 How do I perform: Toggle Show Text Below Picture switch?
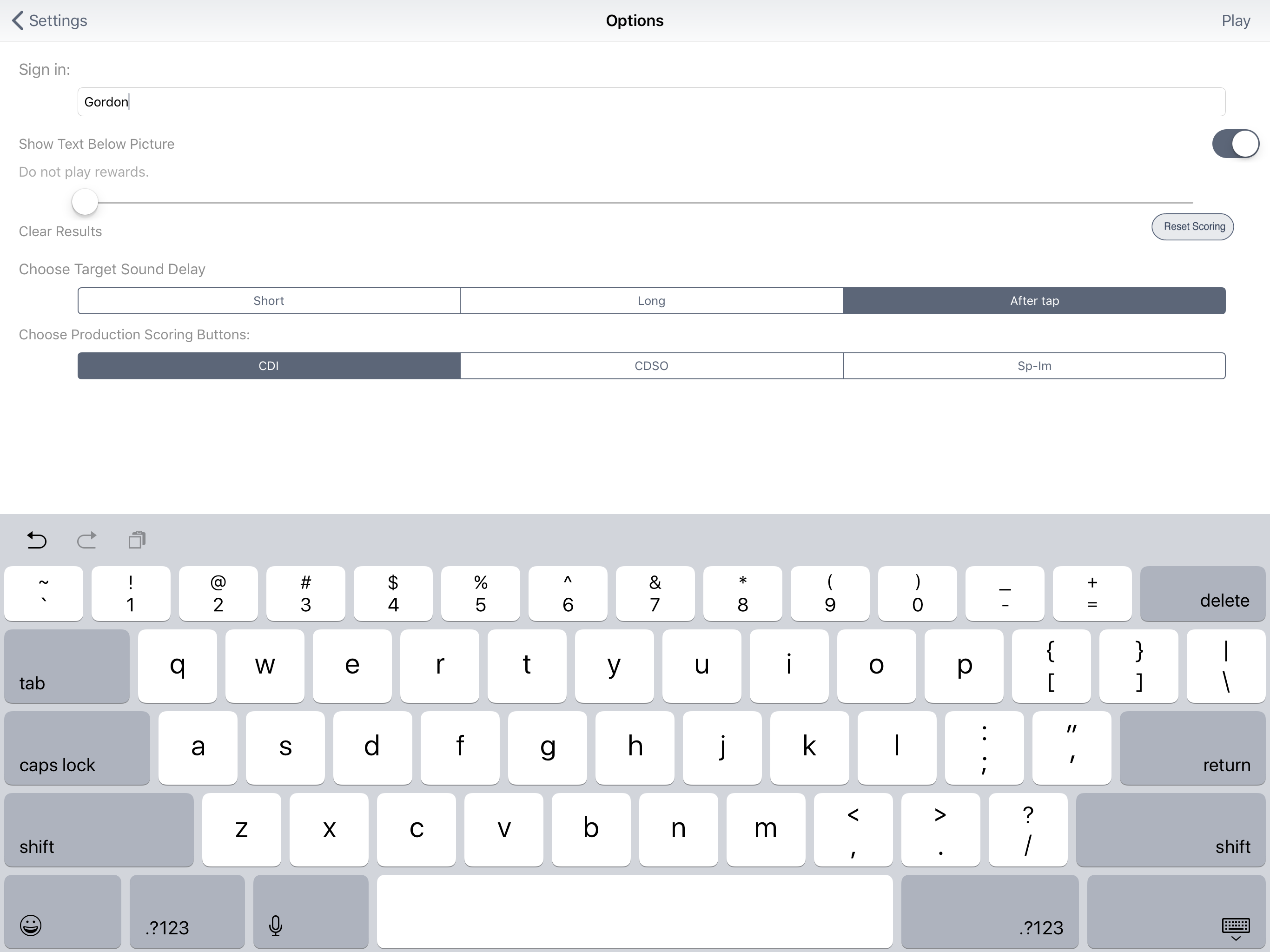tap(1235, 144)
